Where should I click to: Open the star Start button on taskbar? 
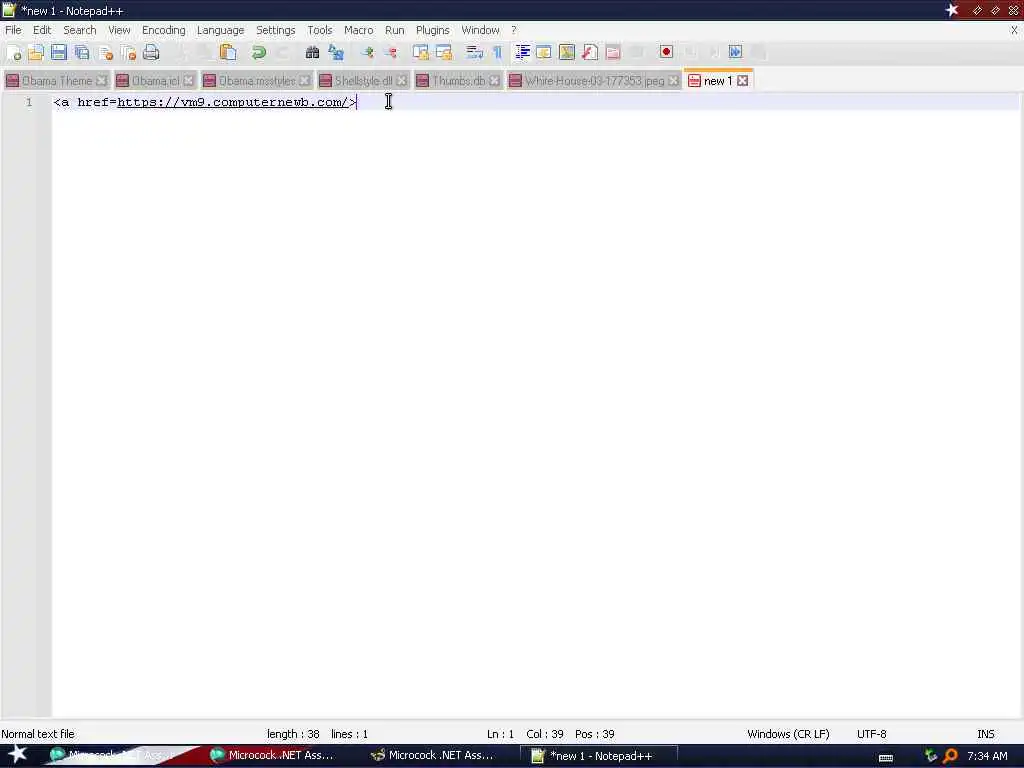click(x=17, y=754)
